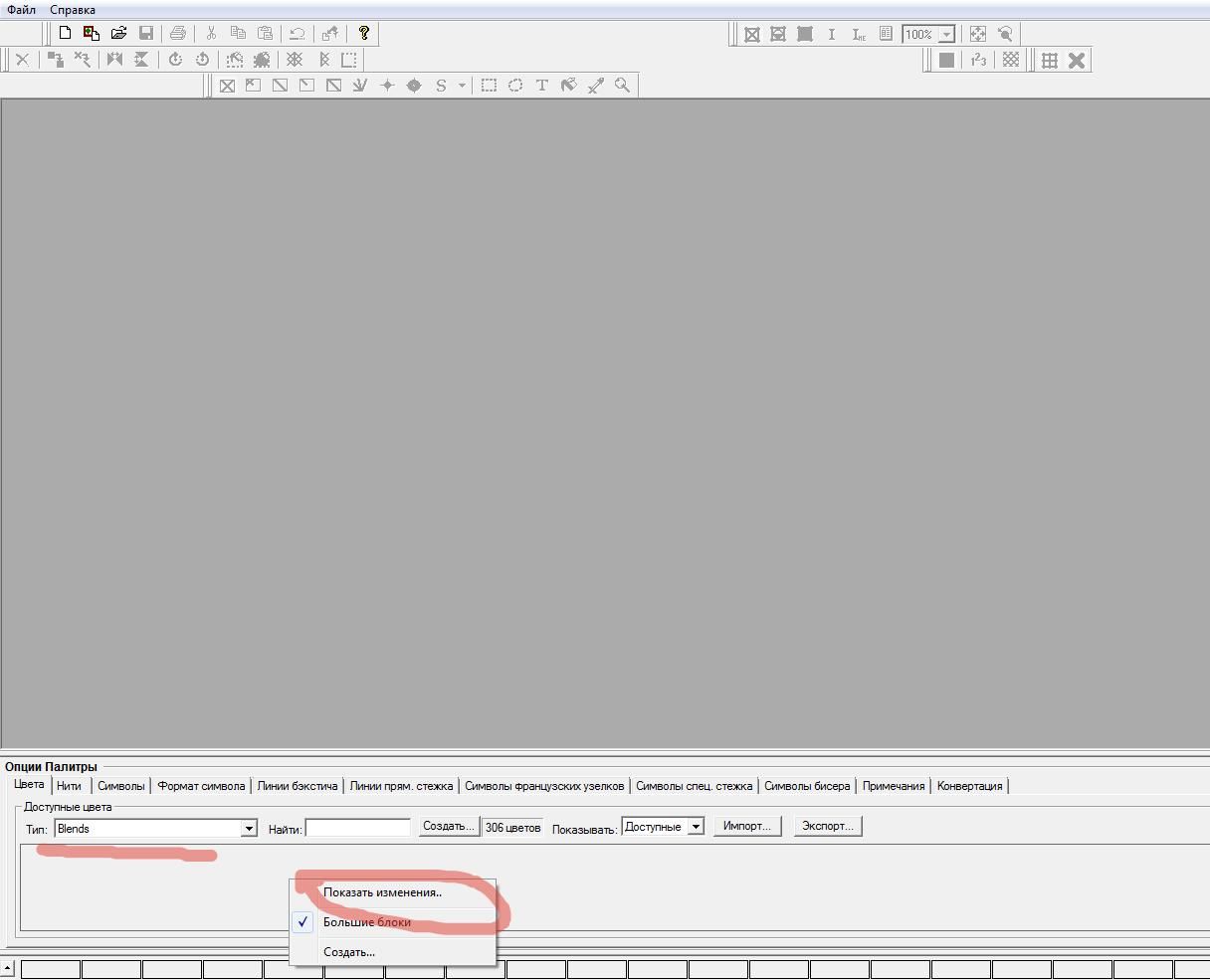Select the magnifying glass Zoom tool

[622, 86]
